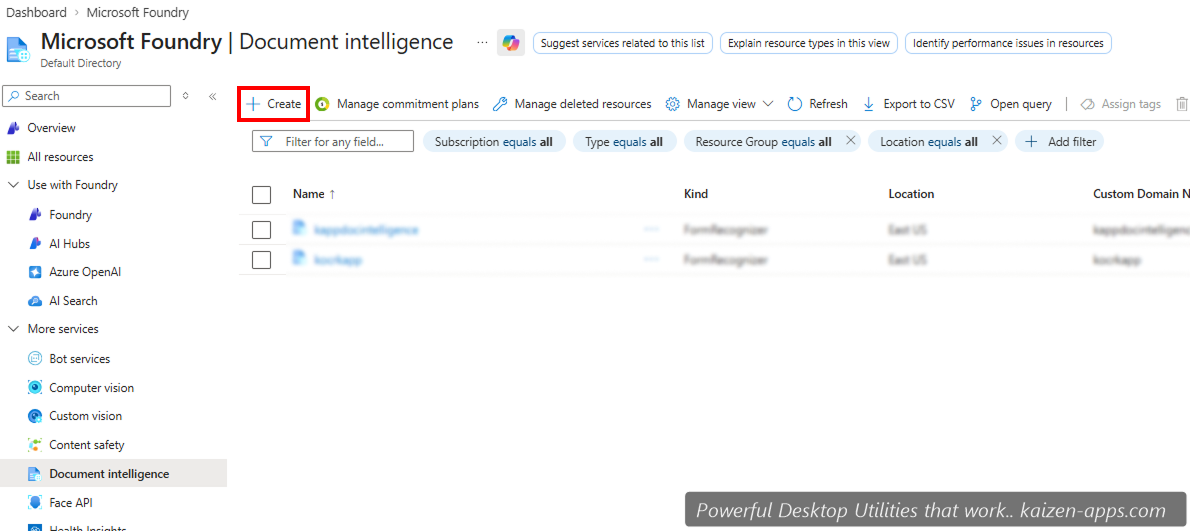Click the expand/collapse all sidebar toggle
The width and height of the screenshot is (1190, 531).
(x=186, y=96)
